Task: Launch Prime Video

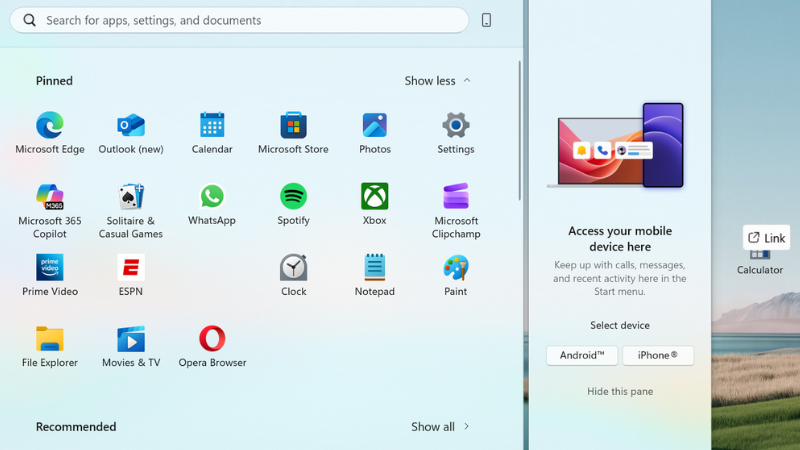Action: point(49,276)
